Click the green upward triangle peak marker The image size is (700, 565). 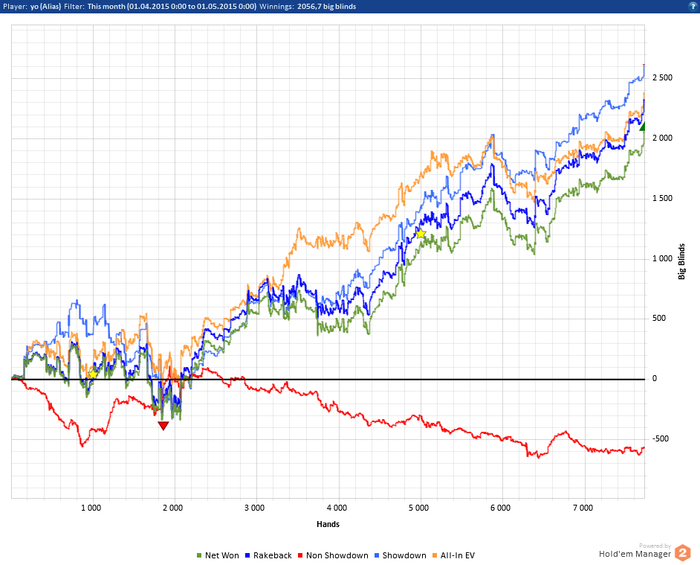click(x=642, y=126)
